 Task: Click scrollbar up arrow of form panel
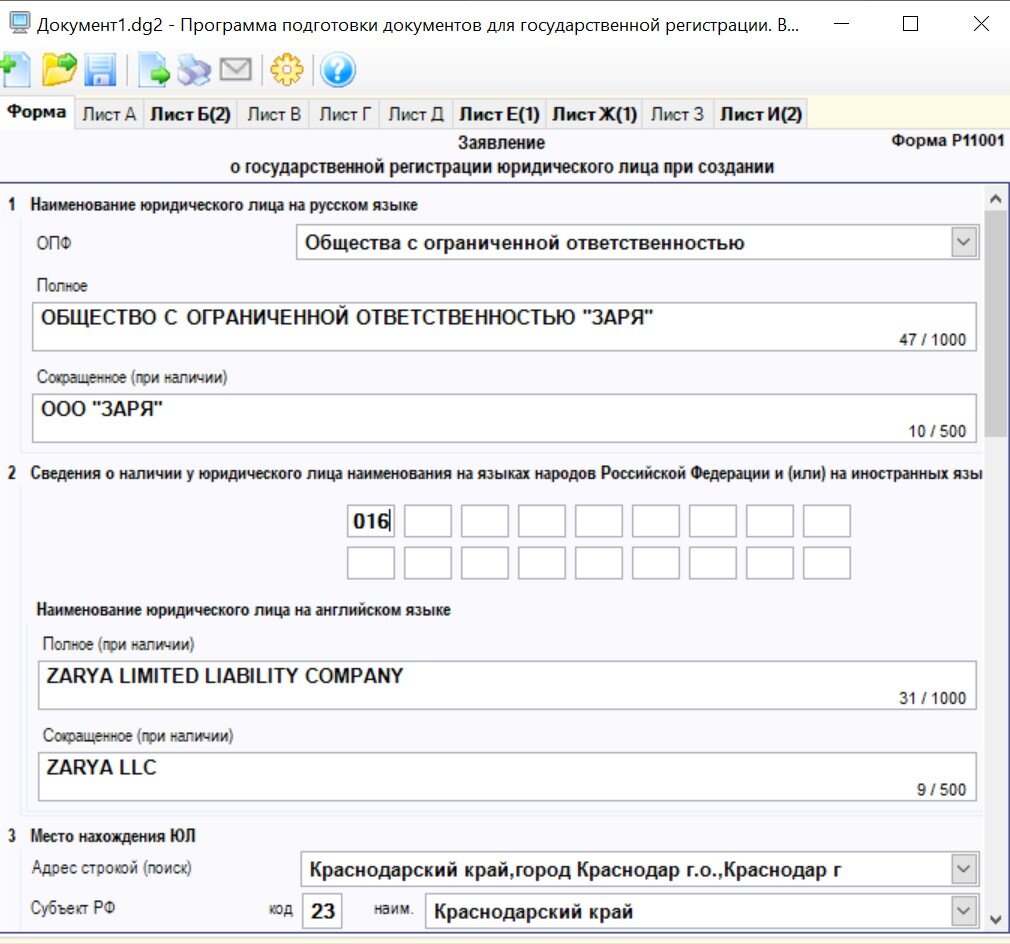pyautogui.click(x=995, y=199)
